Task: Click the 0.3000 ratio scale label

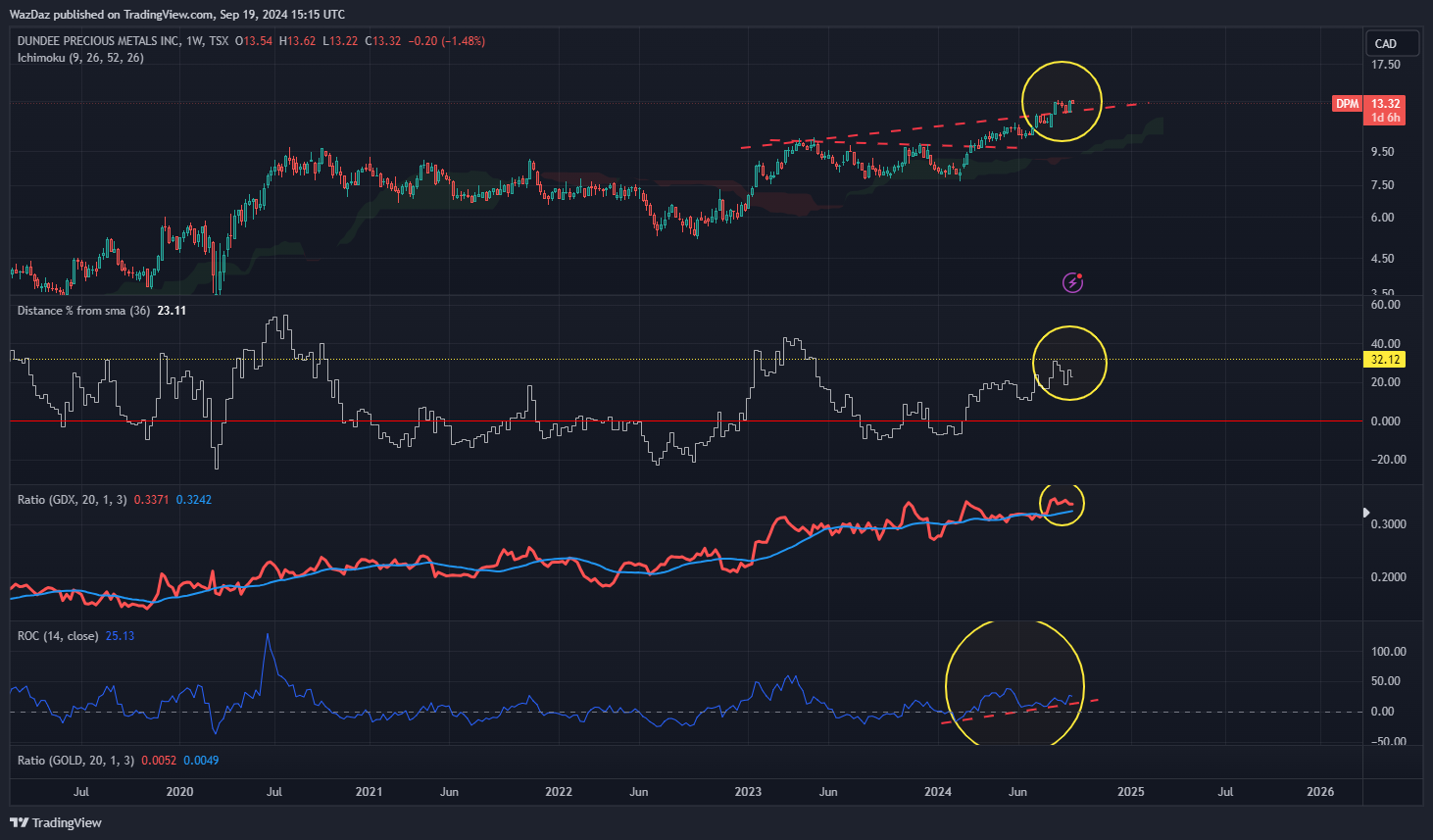Action: pos(1388,524)
